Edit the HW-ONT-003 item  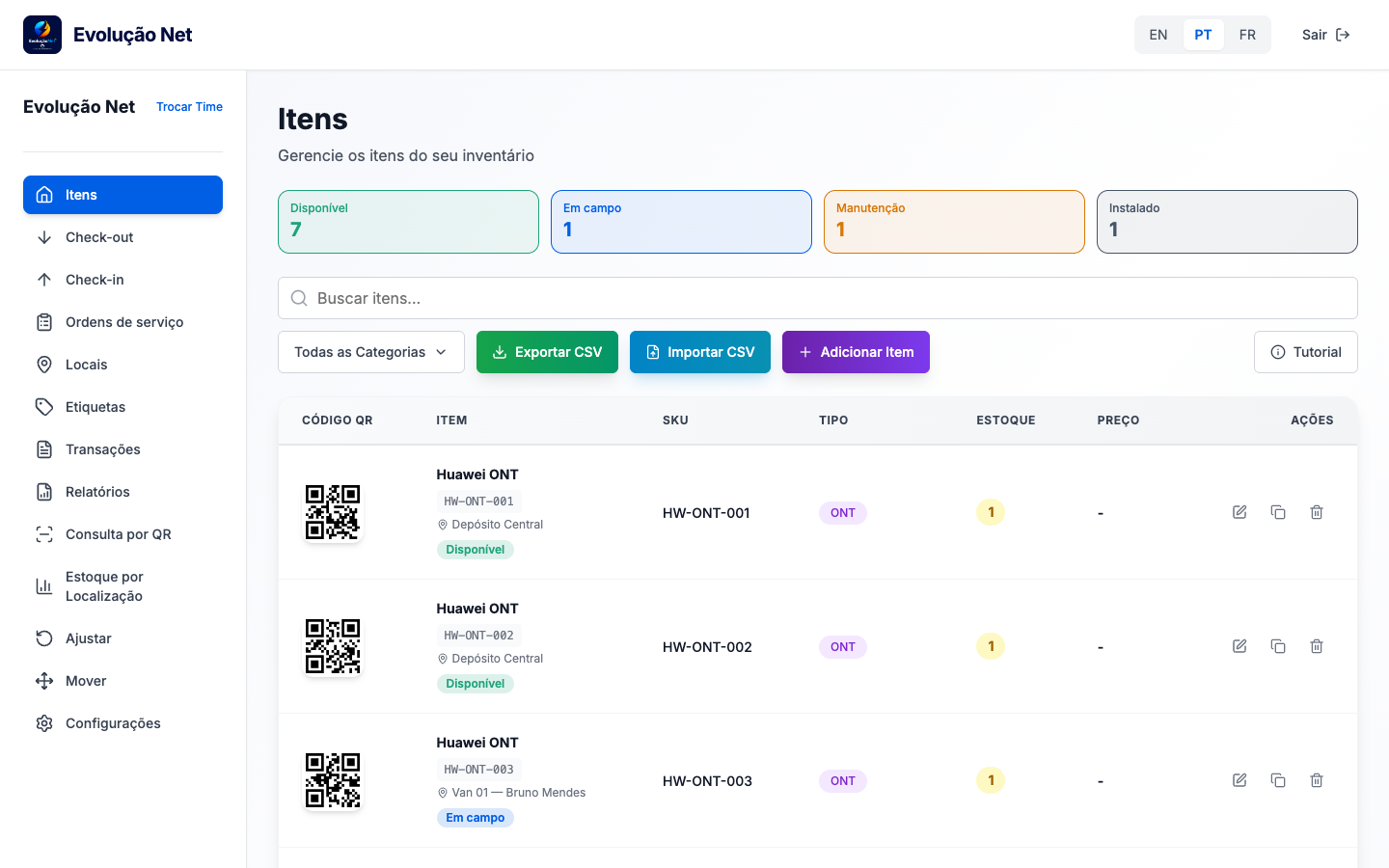[1239, 780]
